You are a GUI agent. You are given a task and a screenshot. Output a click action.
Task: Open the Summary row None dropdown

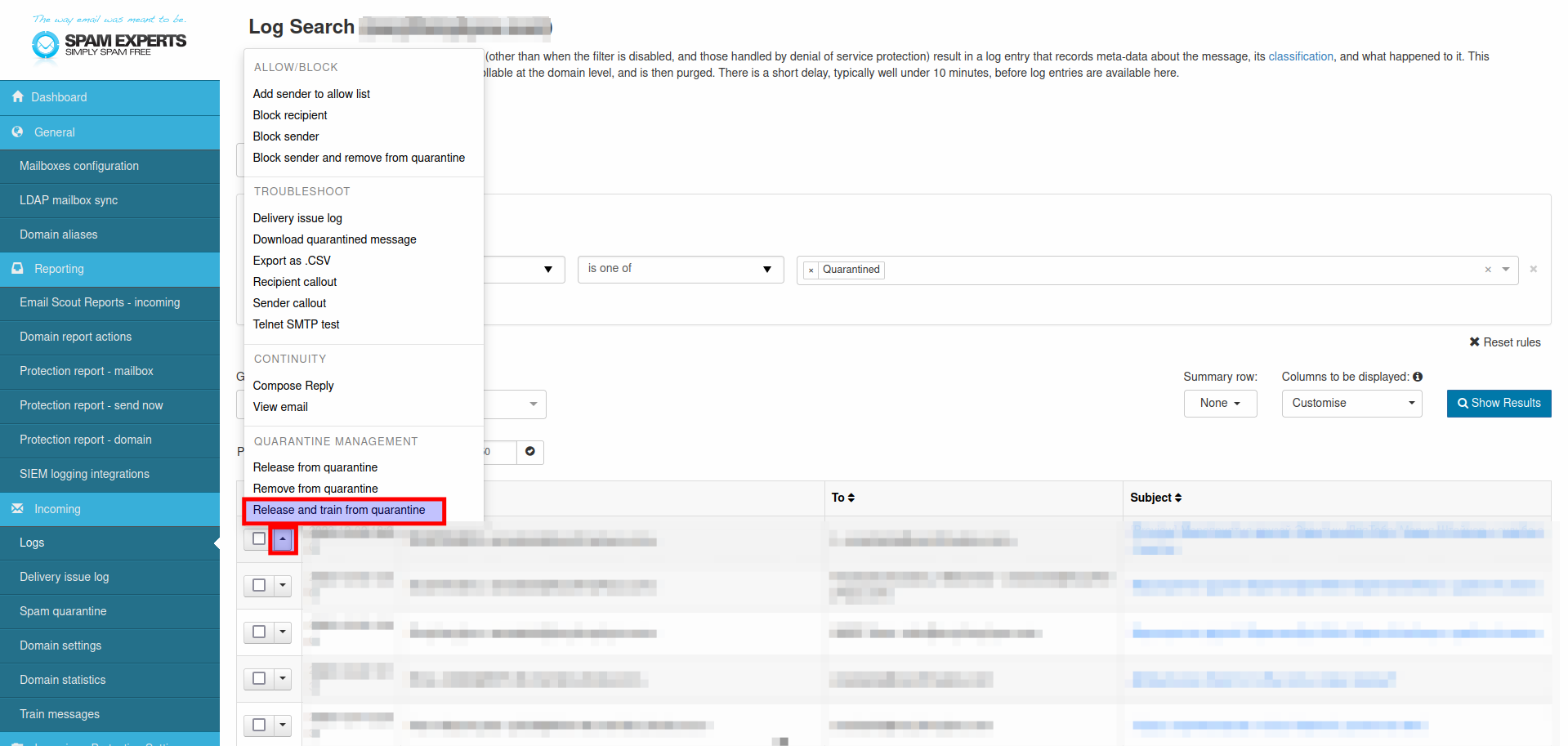1220,403
